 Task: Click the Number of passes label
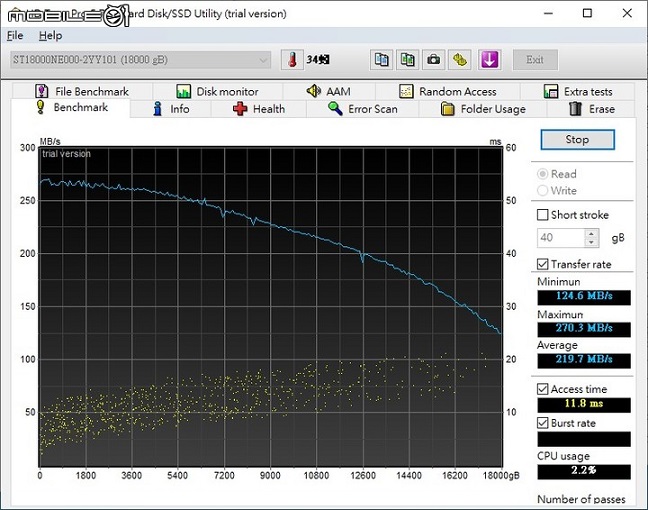(581, 499)
